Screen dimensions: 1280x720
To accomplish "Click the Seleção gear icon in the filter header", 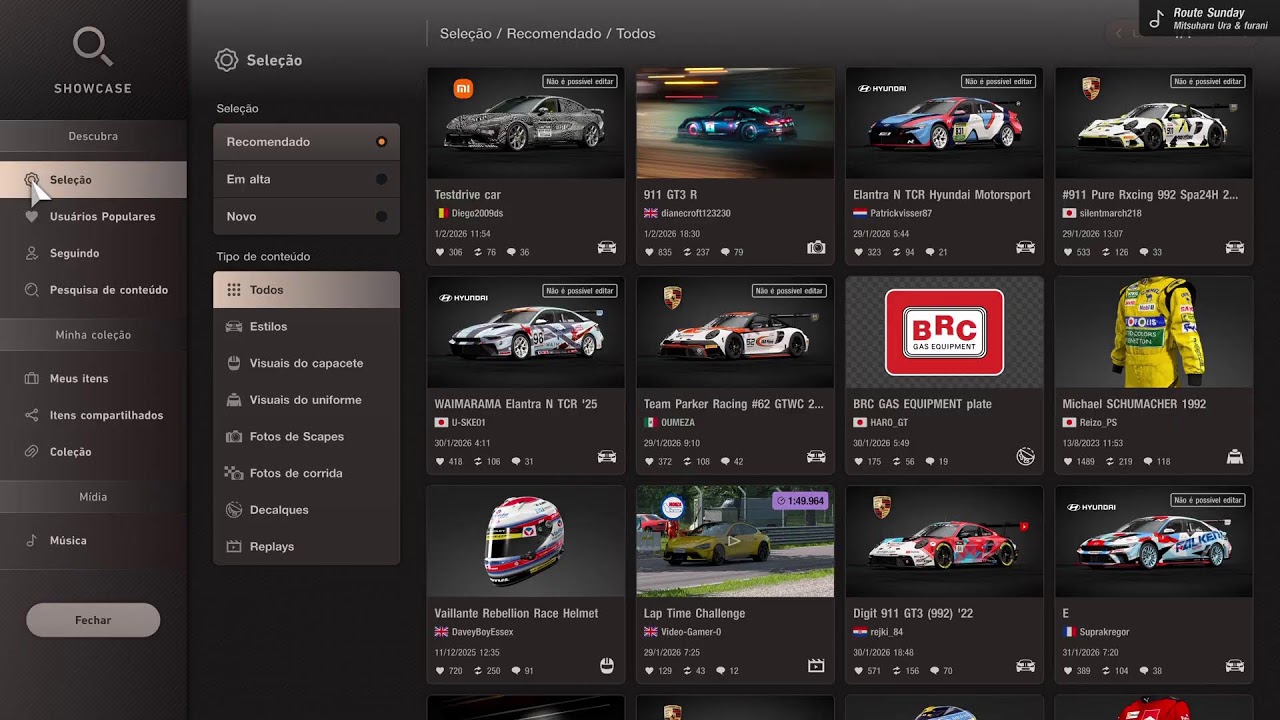I will [227, 60].
